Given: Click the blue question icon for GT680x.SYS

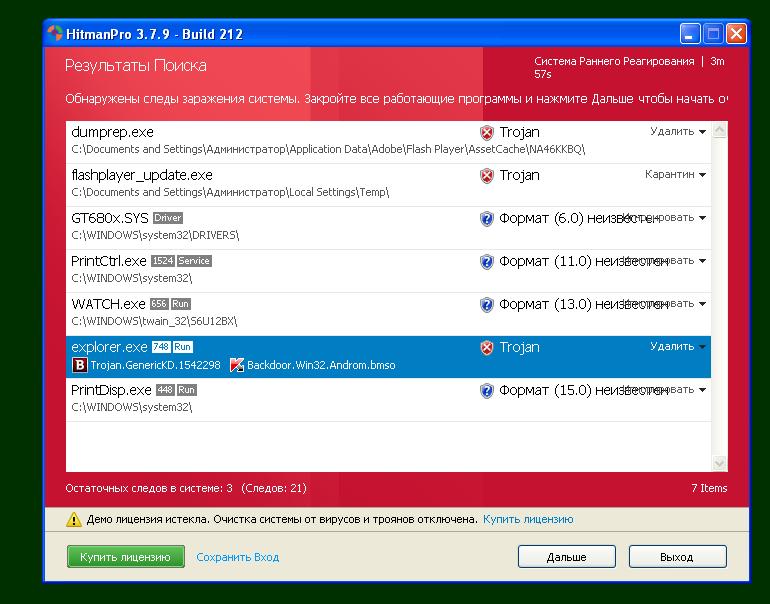Looking at the screenshot, I should [x=487, y=219].
